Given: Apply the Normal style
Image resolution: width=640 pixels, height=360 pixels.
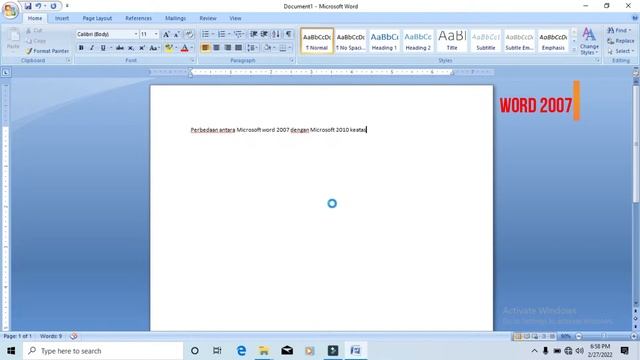Looking at the screenshot, I should pos(317,40).
